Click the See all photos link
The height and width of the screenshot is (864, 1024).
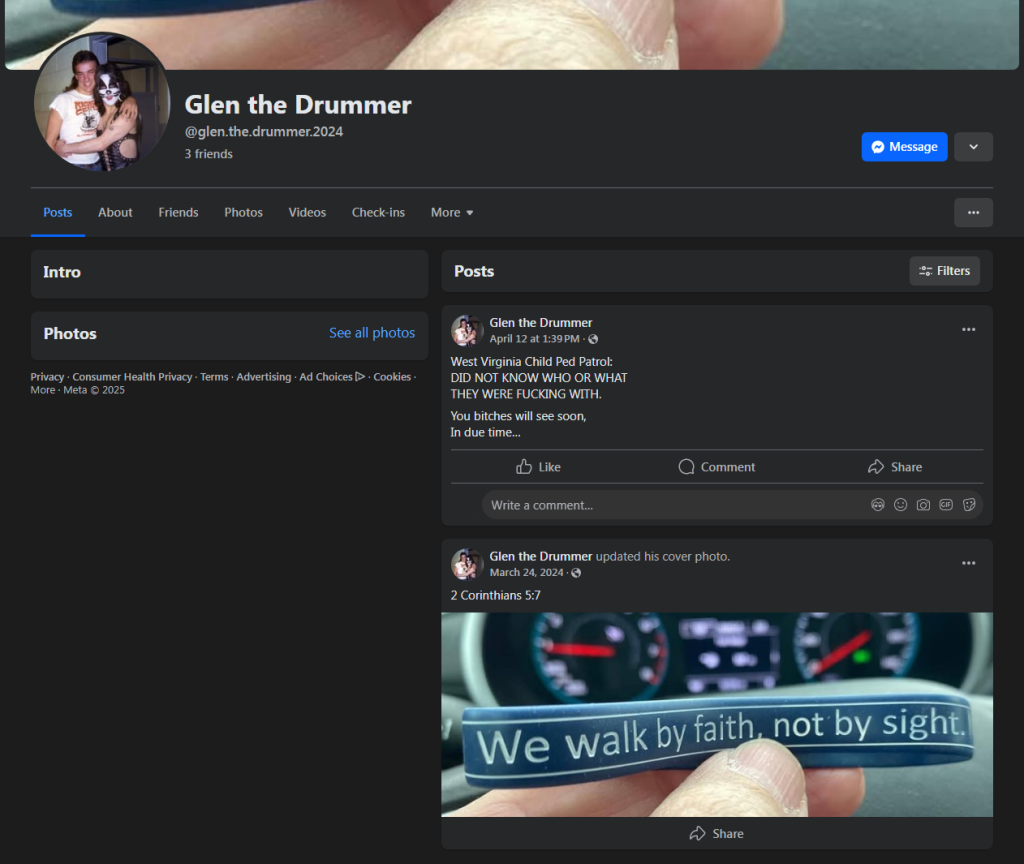coord(372,333)
